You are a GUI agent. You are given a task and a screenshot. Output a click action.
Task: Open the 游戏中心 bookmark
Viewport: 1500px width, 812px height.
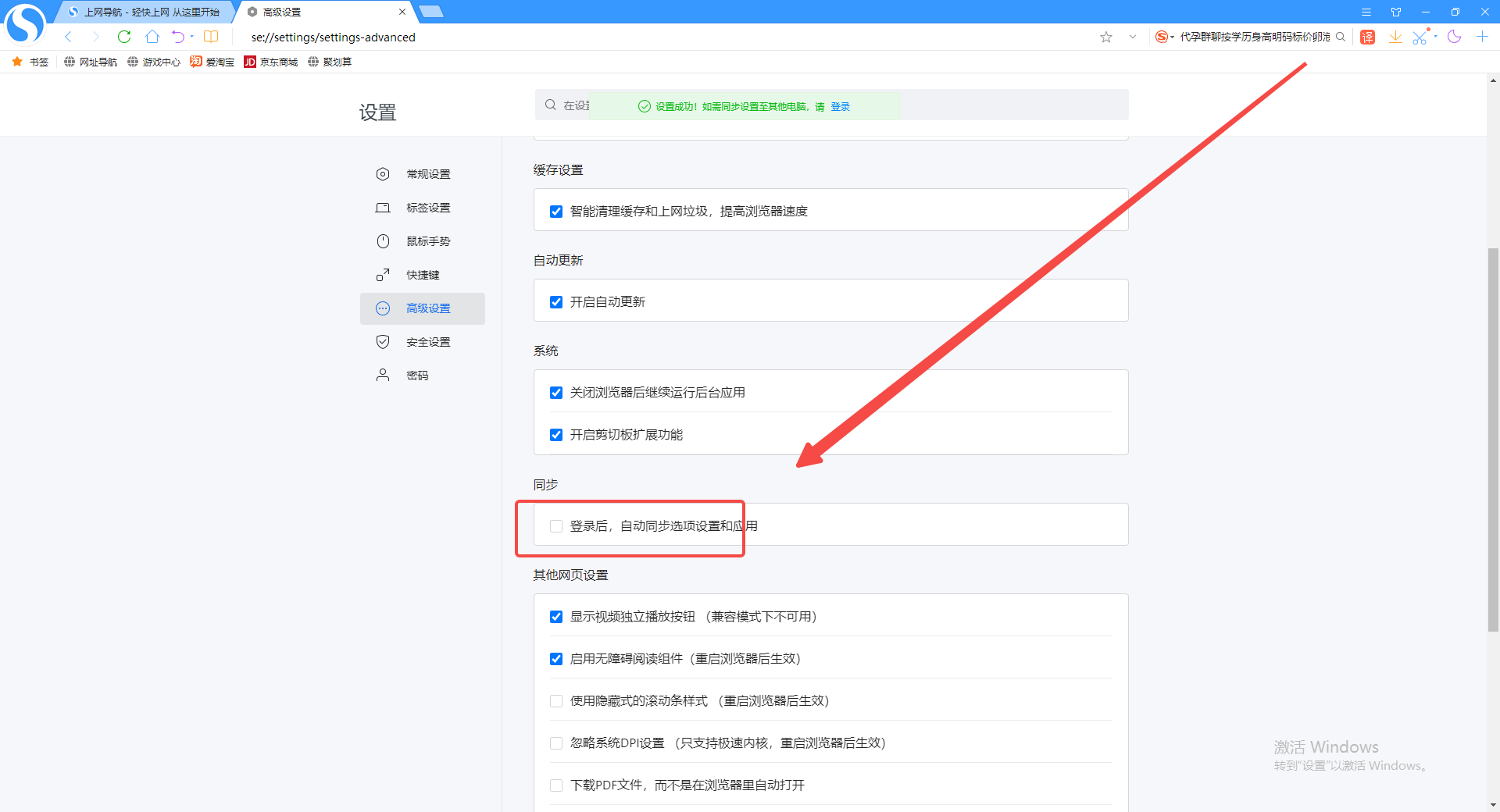coord(154,62)
